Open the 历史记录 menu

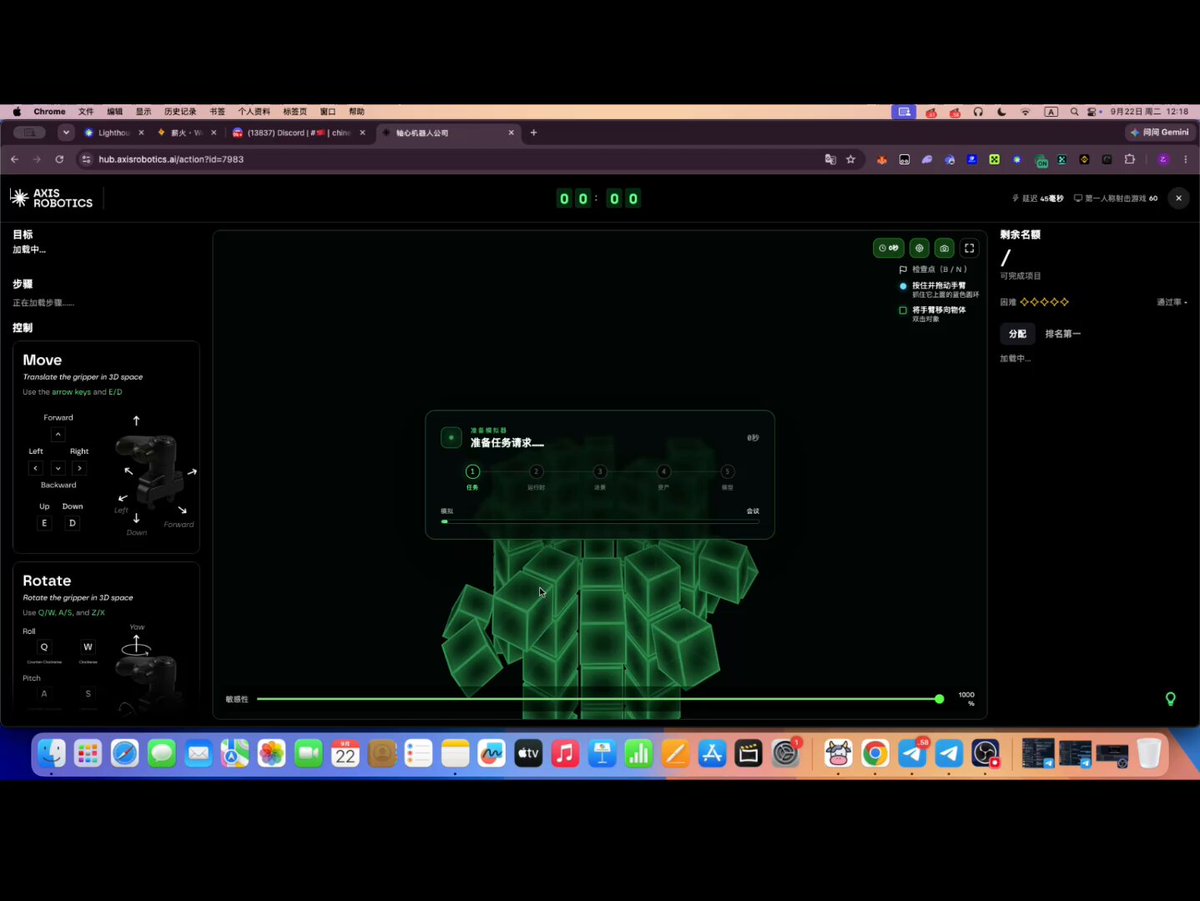180,112
